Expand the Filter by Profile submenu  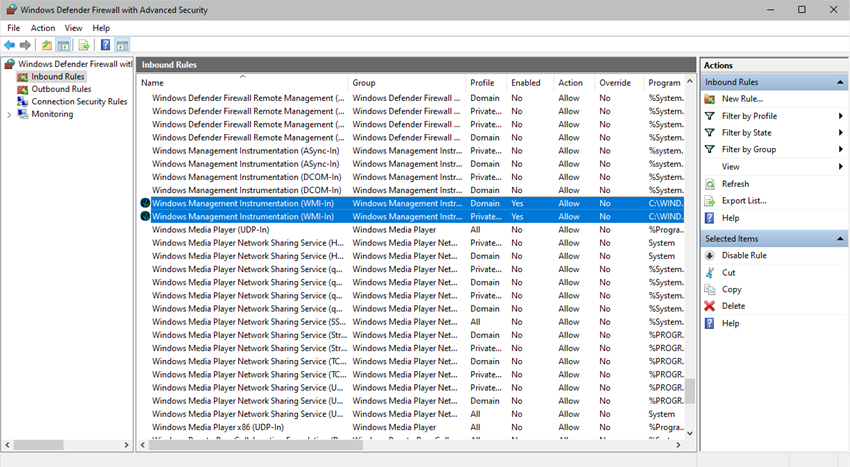point(840,116)
